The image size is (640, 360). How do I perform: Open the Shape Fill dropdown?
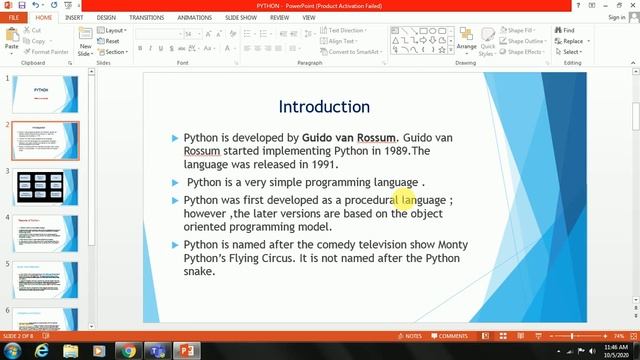pos(518,30)
